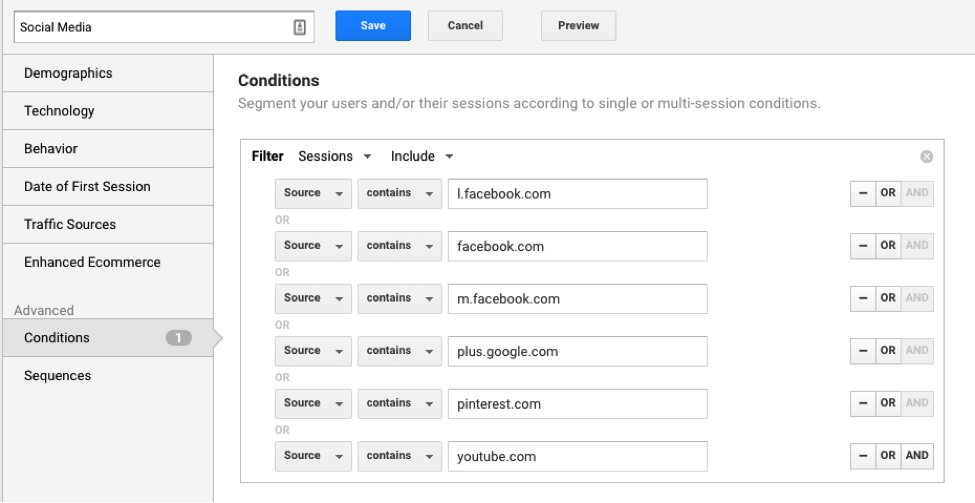The height and width of the screenshot is (503, 975).
Task: Add OR condition after m.facebook.com row
Action: click(x=888, y=298)
